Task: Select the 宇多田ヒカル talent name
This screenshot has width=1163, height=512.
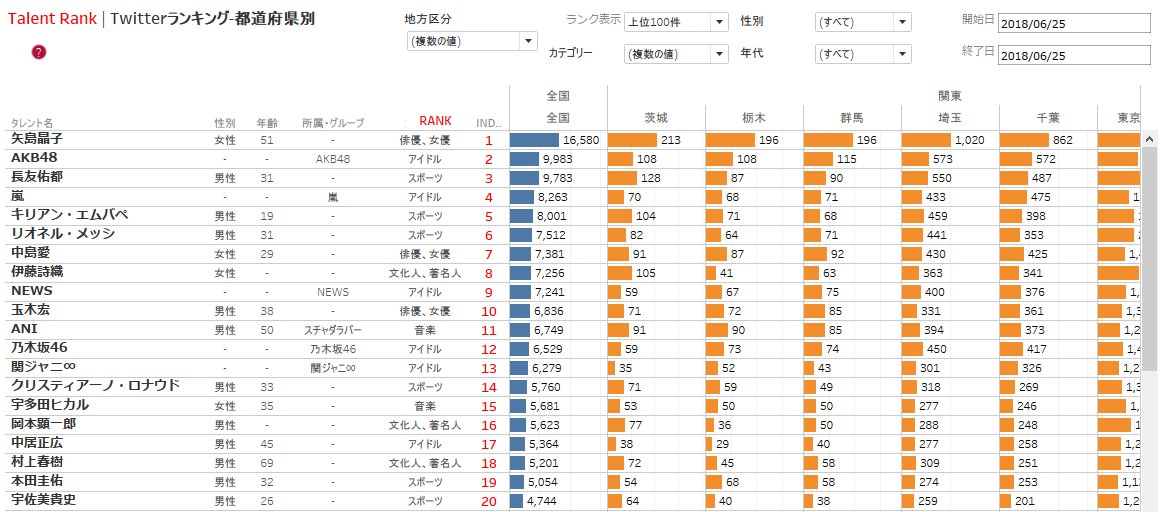Action: point(50,405)
